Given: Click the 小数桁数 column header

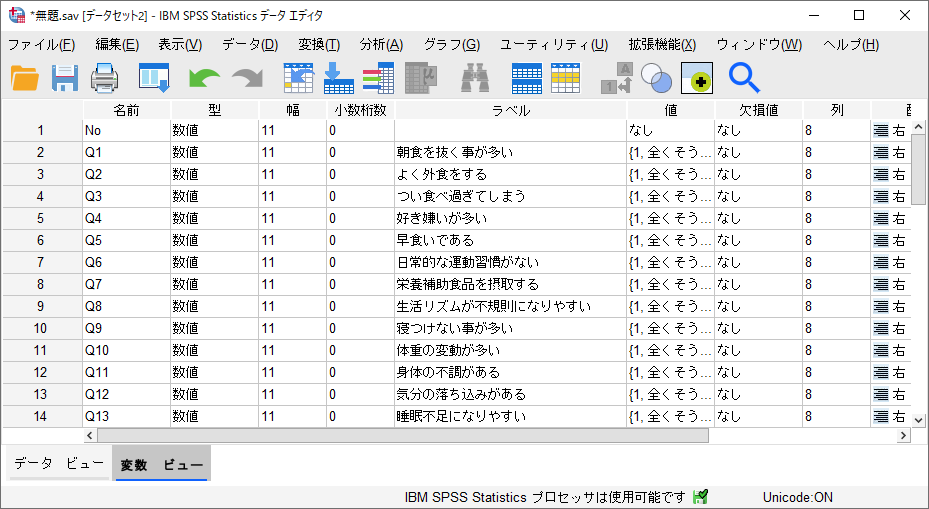Looking at the screenshot, I should pos(360,110).
